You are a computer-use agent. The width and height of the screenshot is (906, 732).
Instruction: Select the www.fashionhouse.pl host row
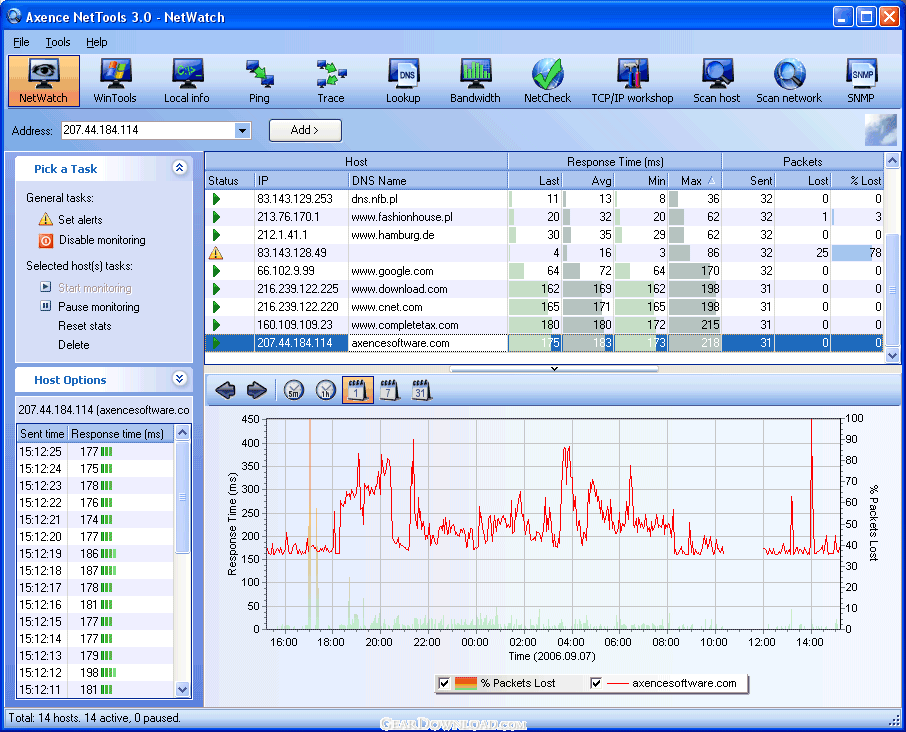click(x=544, y=217)
